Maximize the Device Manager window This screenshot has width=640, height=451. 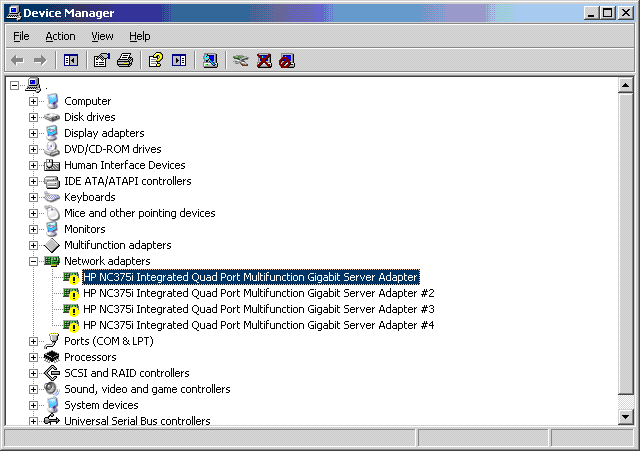click(607, 13)
